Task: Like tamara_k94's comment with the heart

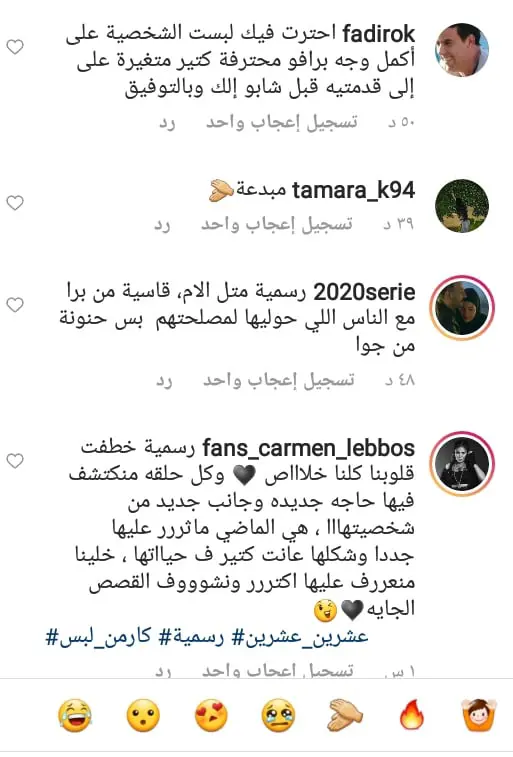Action: pyautogui.click(x=15, y=203)
